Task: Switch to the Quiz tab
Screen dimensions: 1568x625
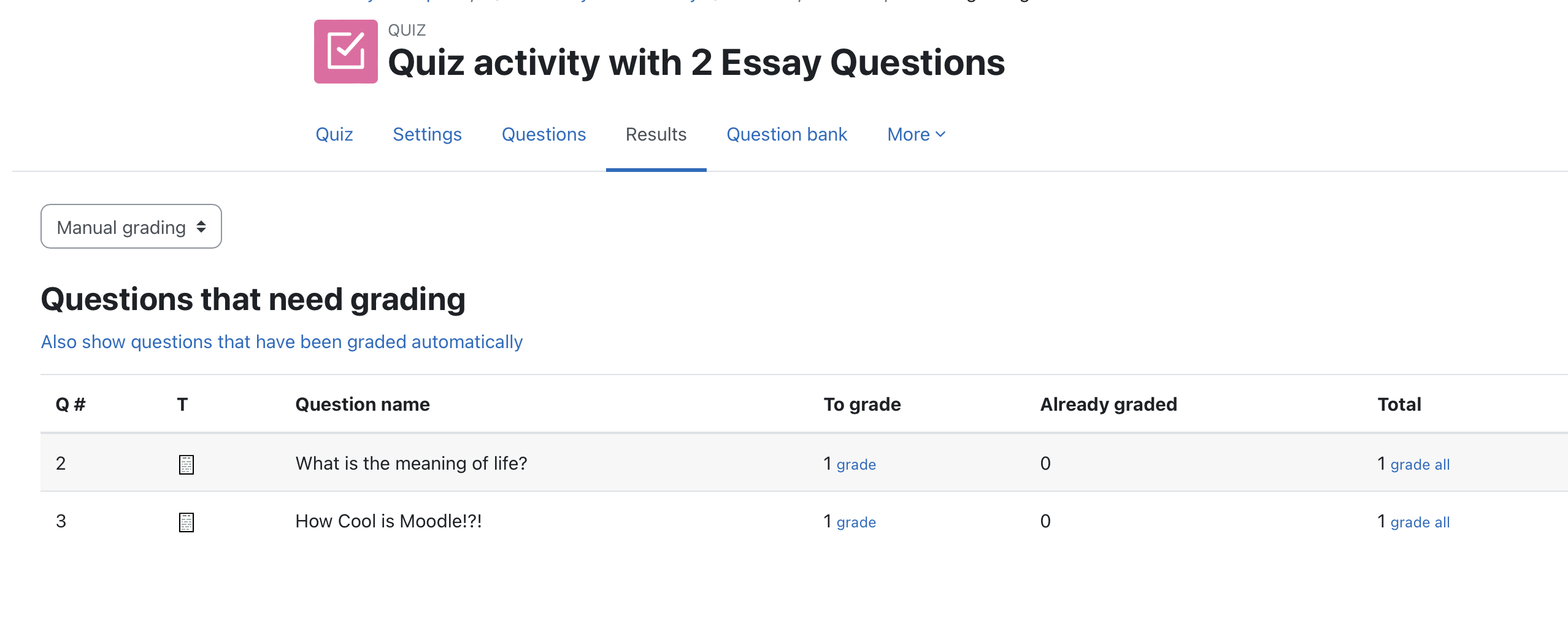Action: (334, 134)
